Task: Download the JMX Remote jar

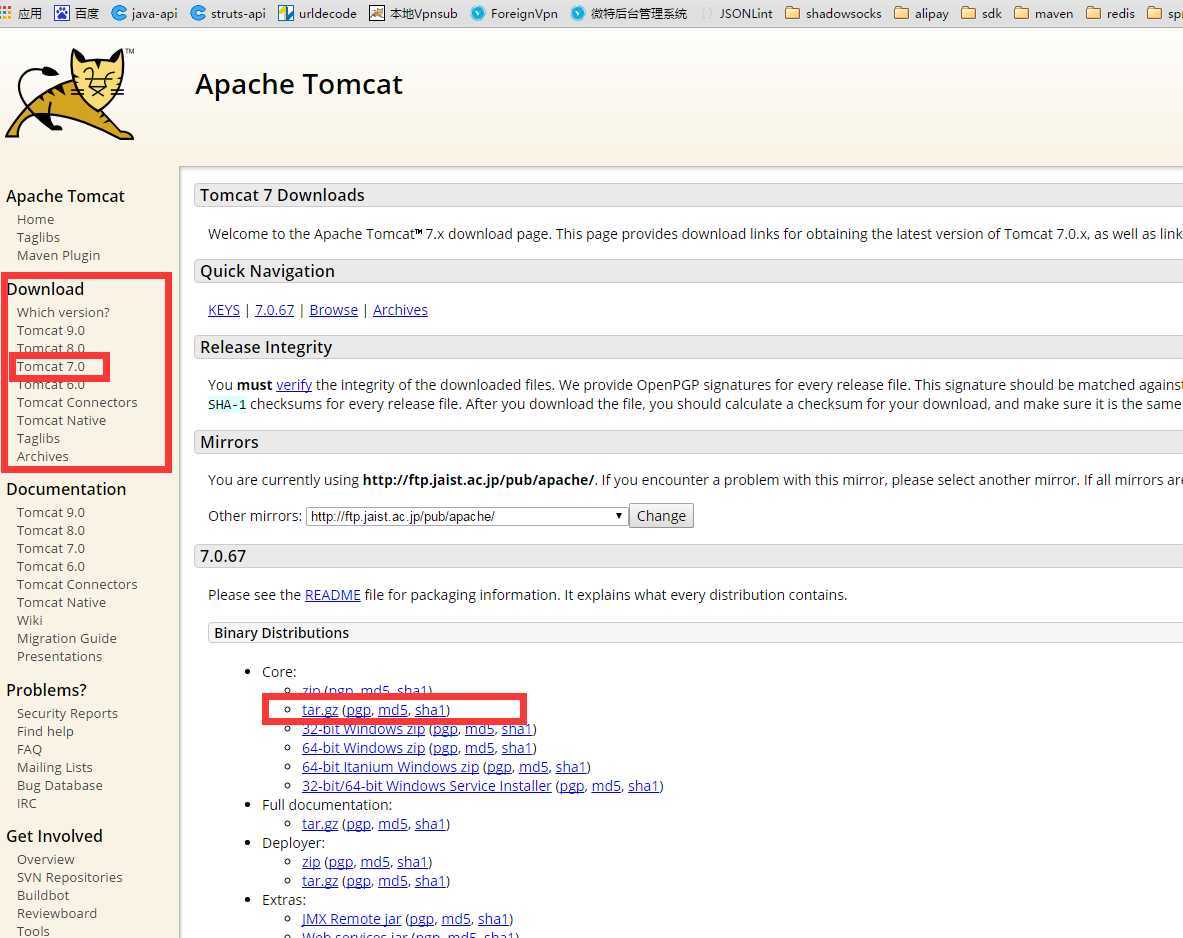Action: [352, 919]
